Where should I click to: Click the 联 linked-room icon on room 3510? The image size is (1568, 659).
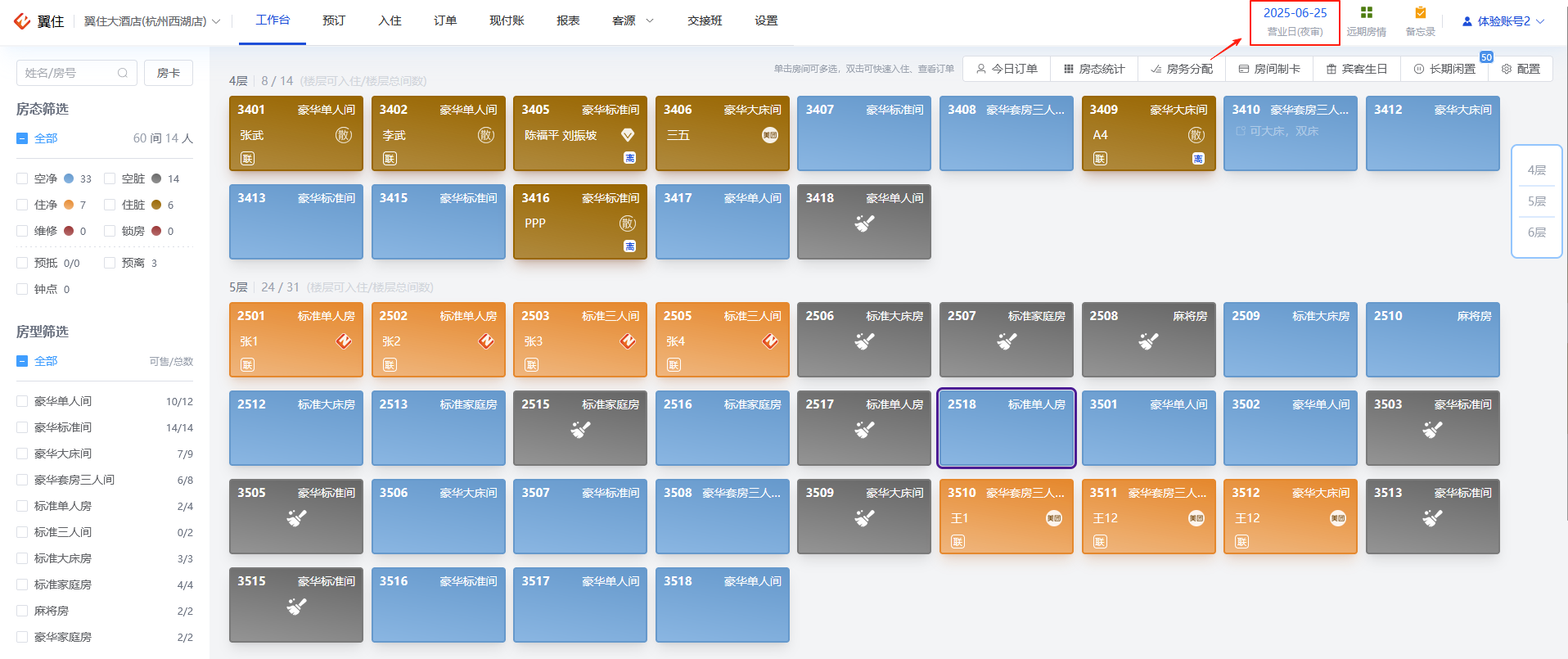pyautogui.click(x=957, y=542)
